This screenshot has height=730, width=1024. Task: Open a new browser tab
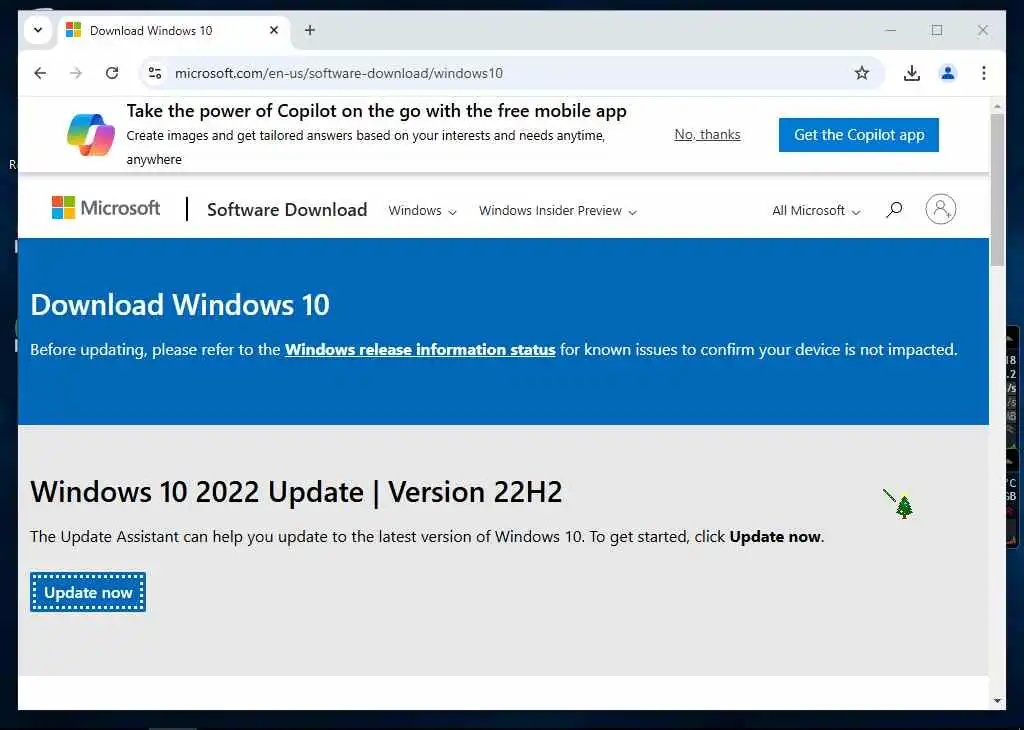tap(310, 30)
